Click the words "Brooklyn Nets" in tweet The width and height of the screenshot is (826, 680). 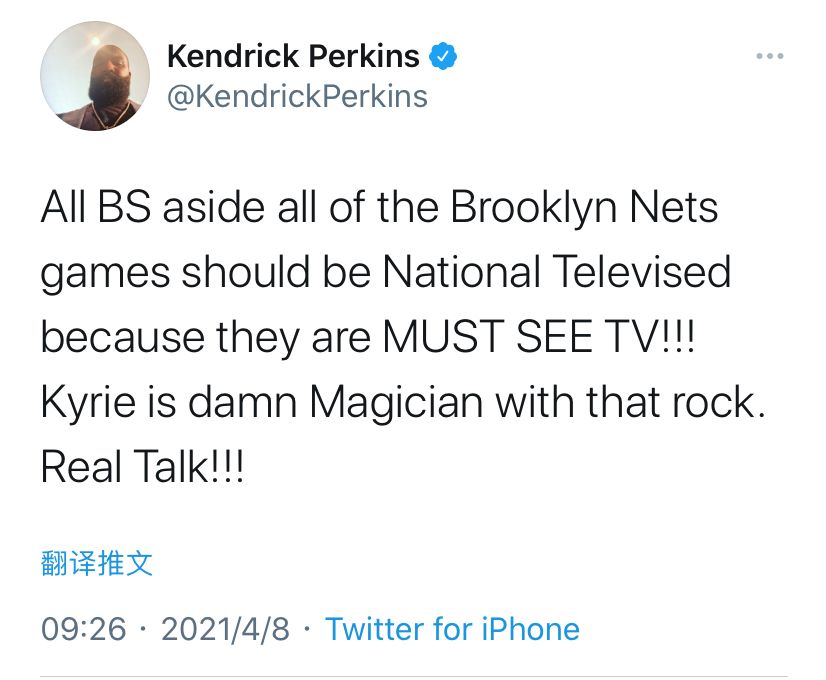click(x=584, y=208)
